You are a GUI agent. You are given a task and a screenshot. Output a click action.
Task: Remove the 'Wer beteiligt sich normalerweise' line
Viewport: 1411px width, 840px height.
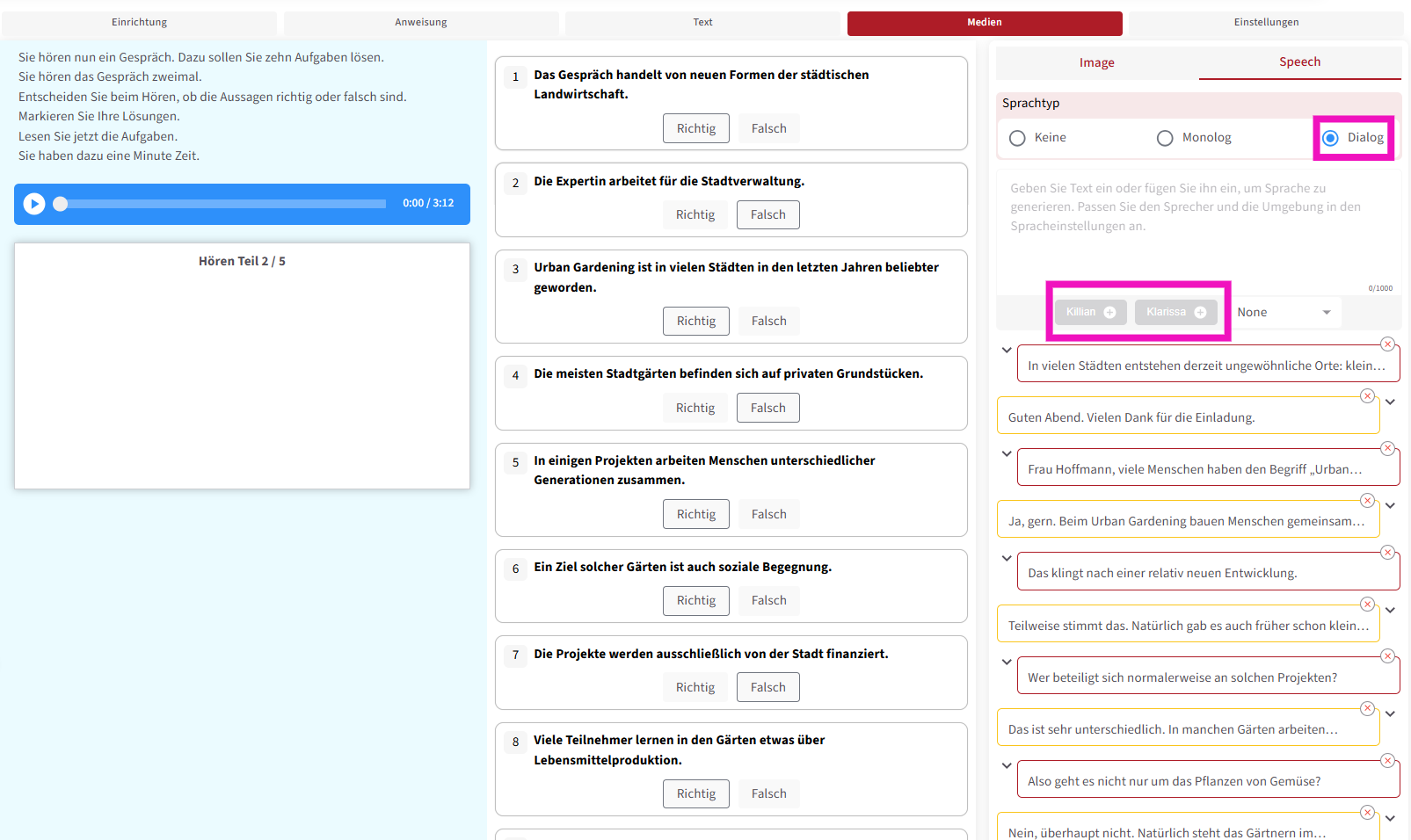click(1387, 656)
